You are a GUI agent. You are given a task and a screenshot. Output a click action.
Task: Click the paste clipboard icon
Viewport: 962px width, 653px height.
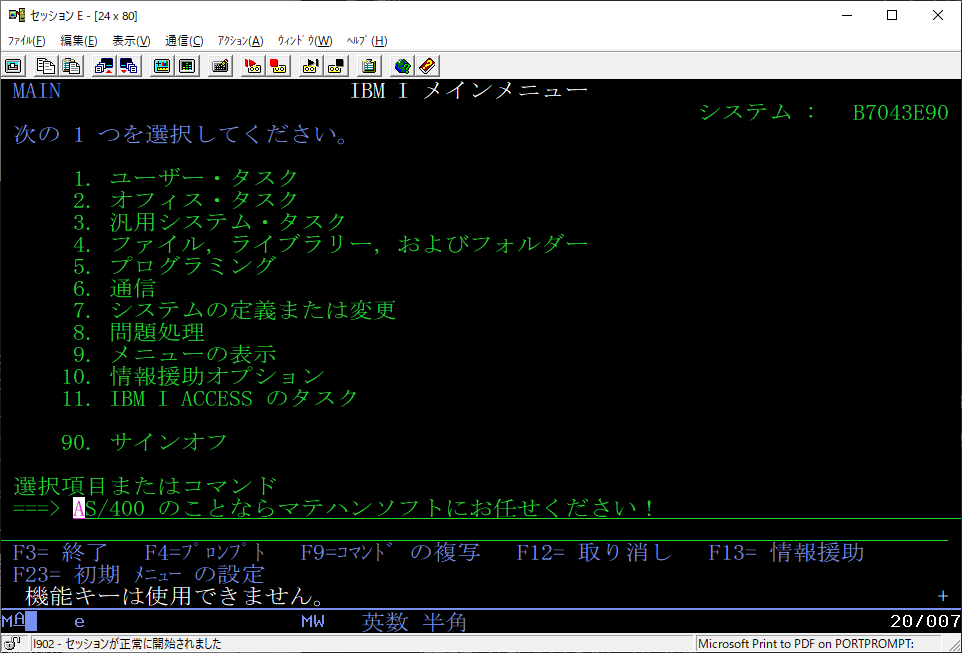tap(70, 66)
